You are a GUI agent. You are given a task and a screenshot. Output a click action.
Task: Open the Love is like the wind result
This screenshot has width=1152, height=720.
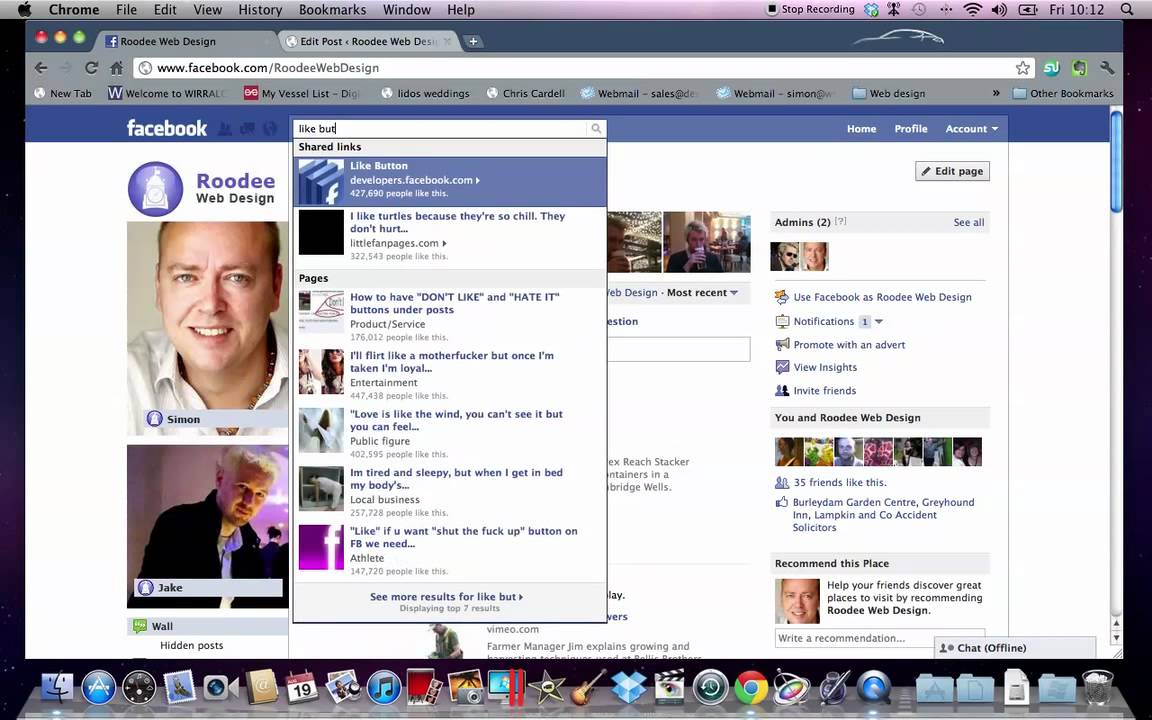[450, 433]
